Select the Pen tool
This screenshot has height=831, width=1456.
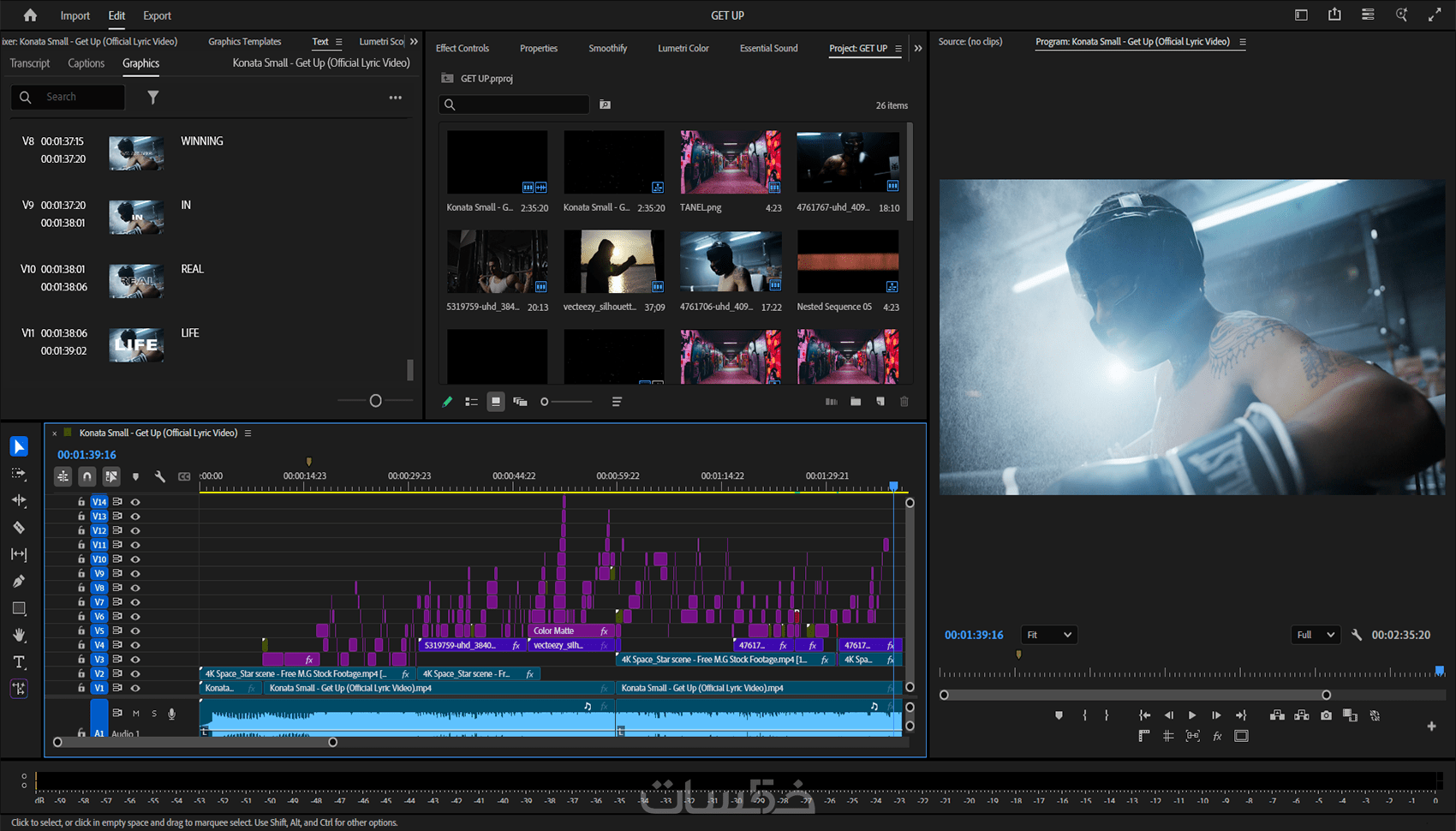click(x=19, y=582)
